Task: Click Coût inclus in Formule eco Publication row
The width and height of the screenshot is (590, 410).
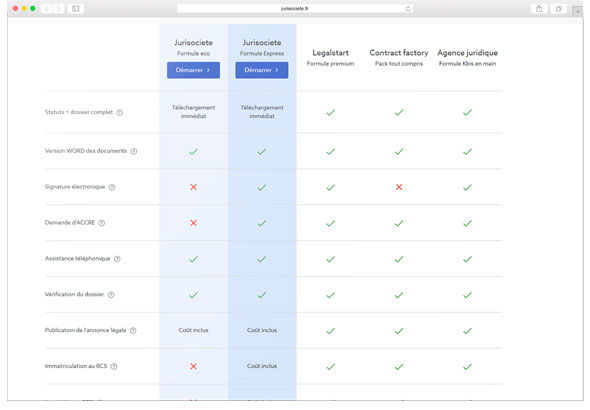Action: 193,330
